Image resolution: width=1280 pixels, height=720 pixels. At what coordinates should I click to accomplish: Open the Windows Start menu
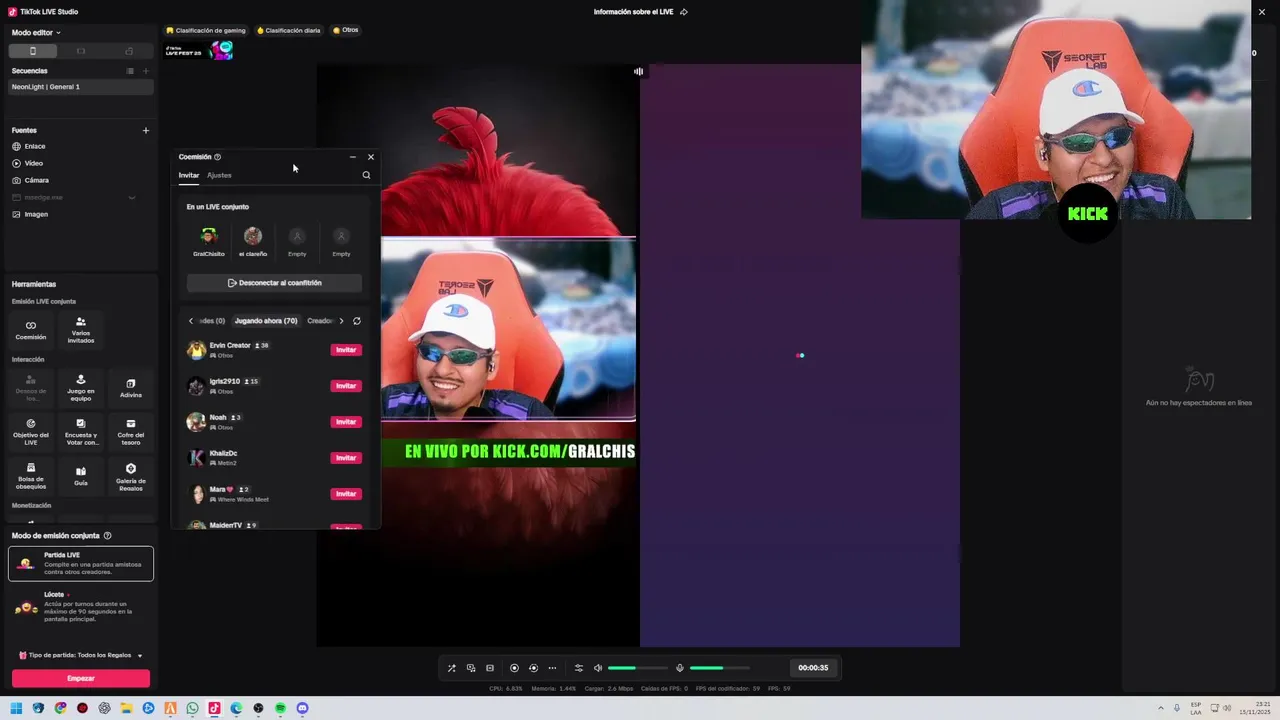(x=16, y=708)
